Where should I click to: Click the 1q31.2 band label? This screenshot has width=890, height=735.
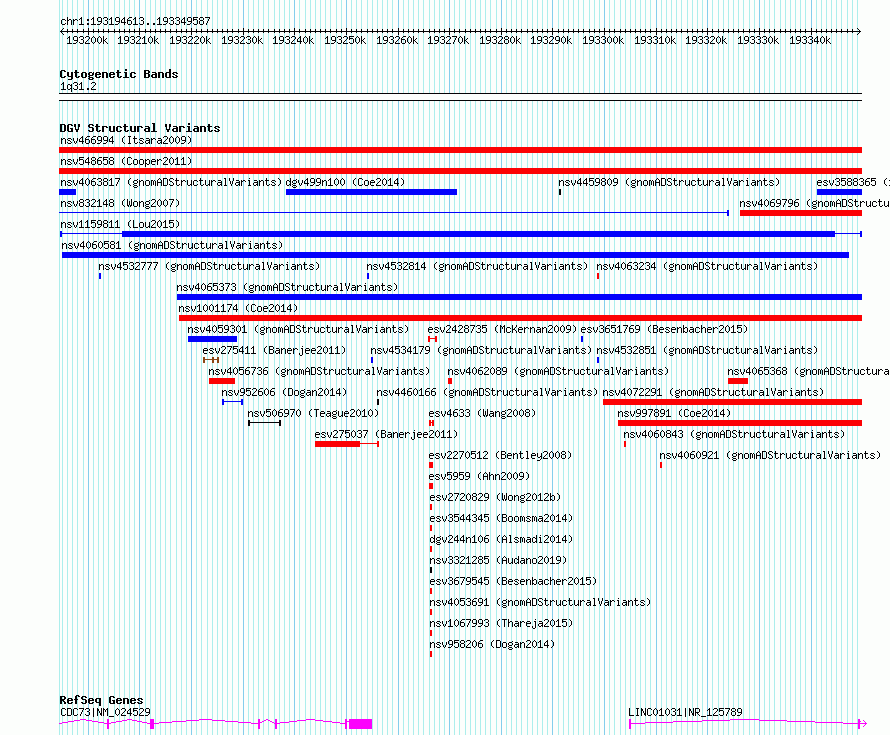[x=78, y=86]
